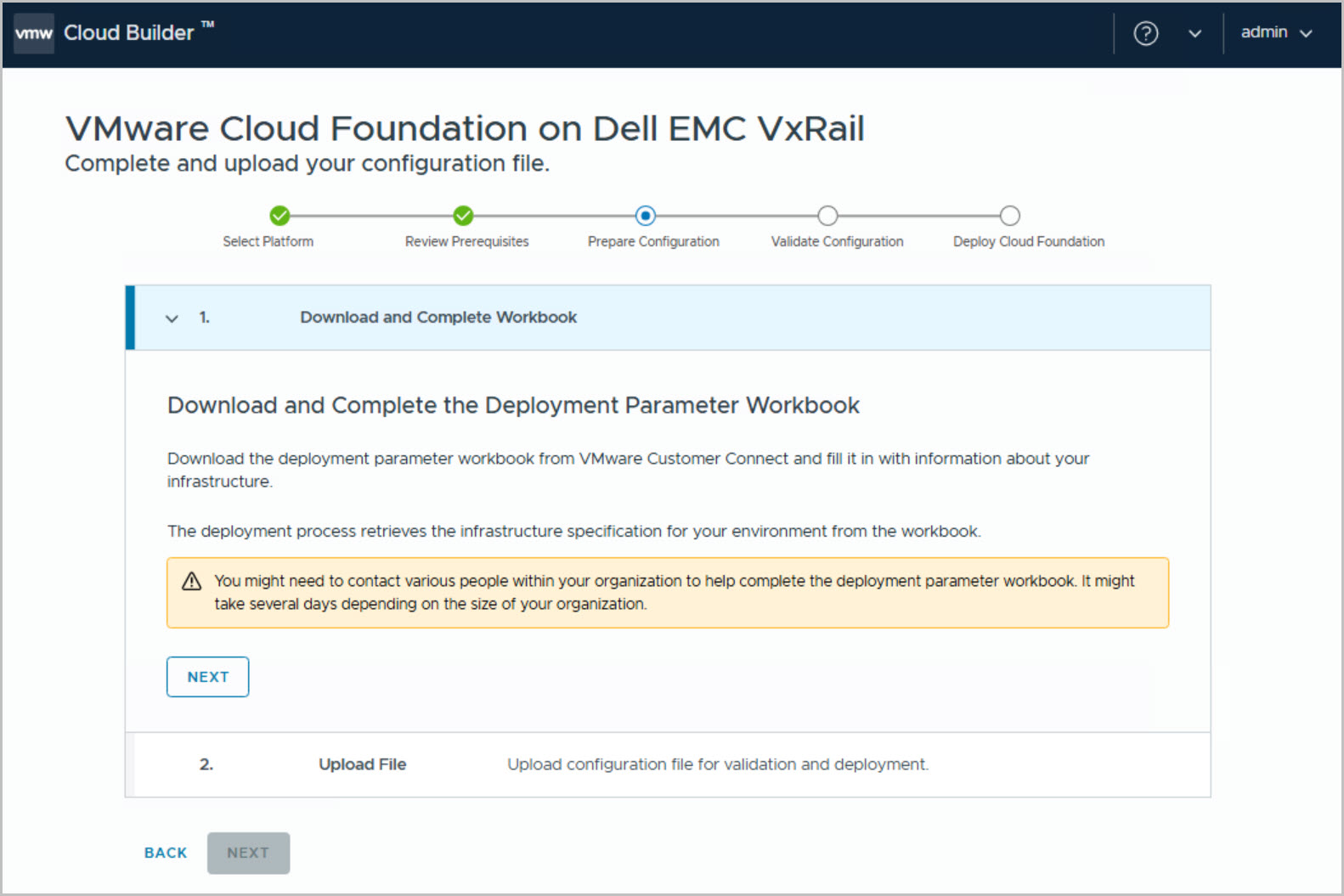Select the Deploy Cloud Foundation step circle
The height and width of the screenshot is (896, 1344).
1009,216
